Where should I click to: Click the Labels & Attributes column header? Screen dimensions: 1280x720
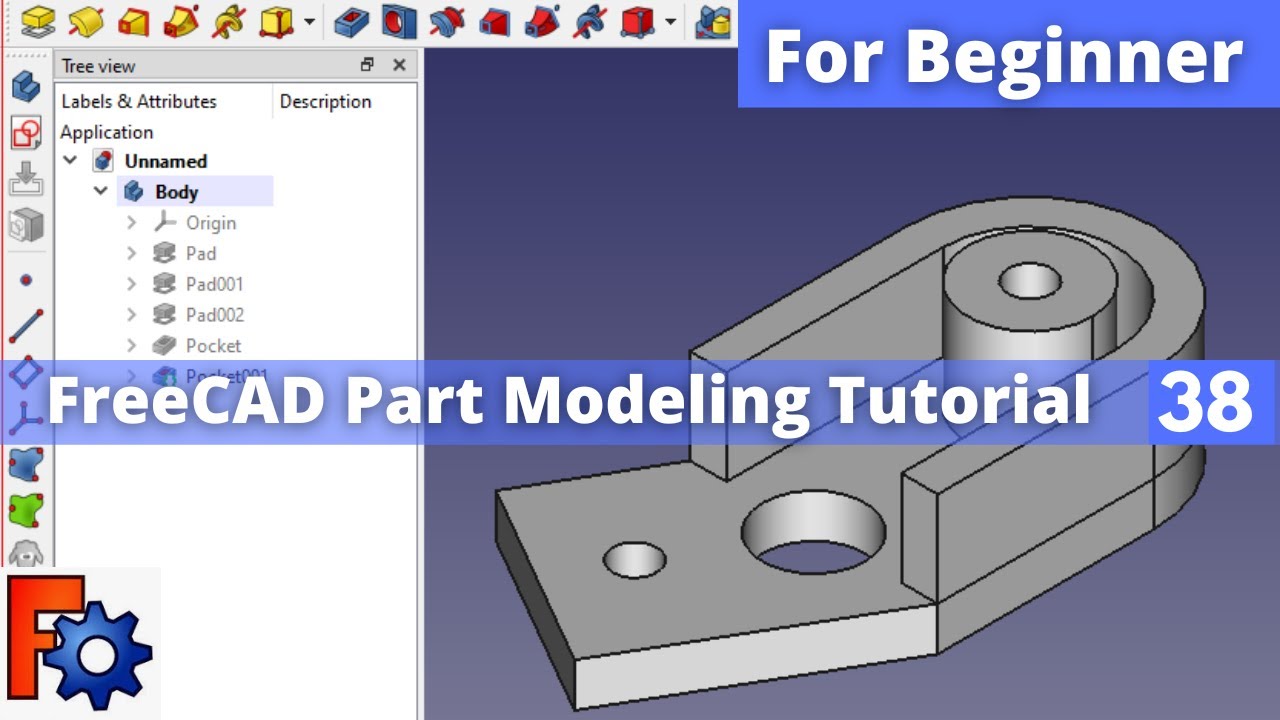coord(139,101)
